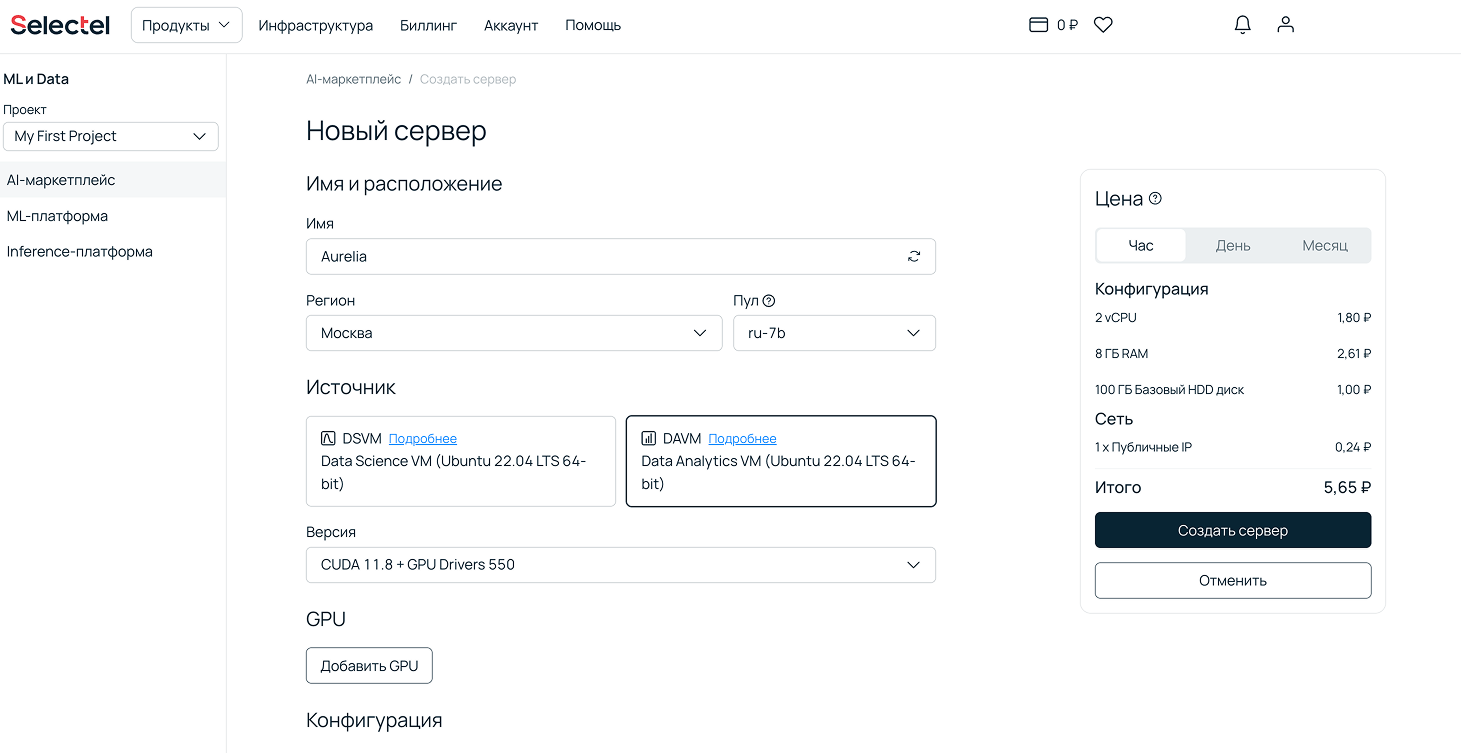Open the notifications bell
Image resolution: width=1461 pixels, height=753 pixels.
pyautogui.click(x=1242, y=25)
